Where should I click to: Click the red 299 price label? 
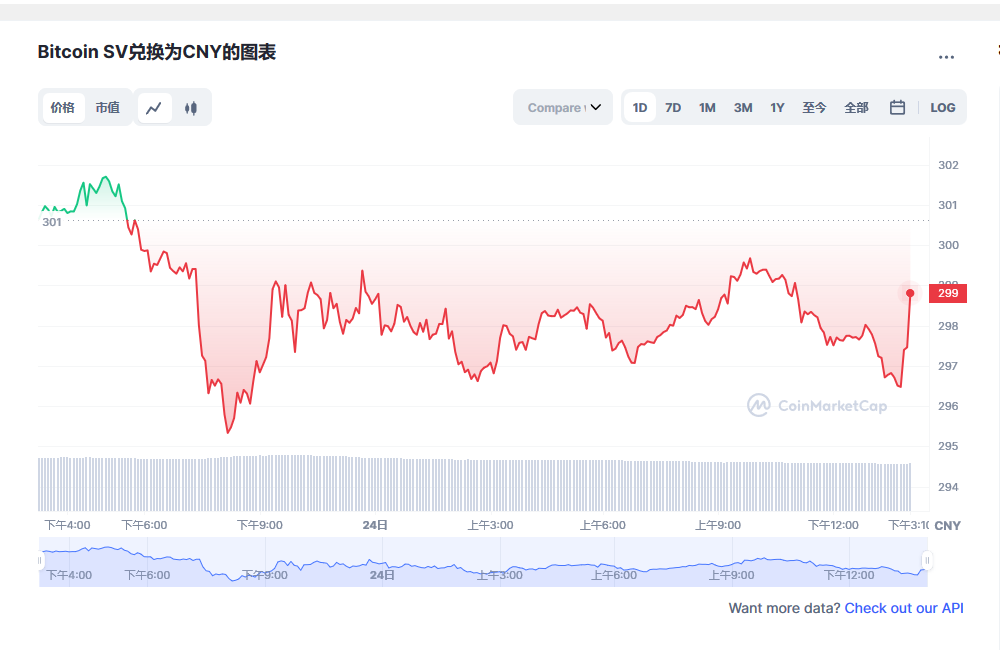pos(948,293)
